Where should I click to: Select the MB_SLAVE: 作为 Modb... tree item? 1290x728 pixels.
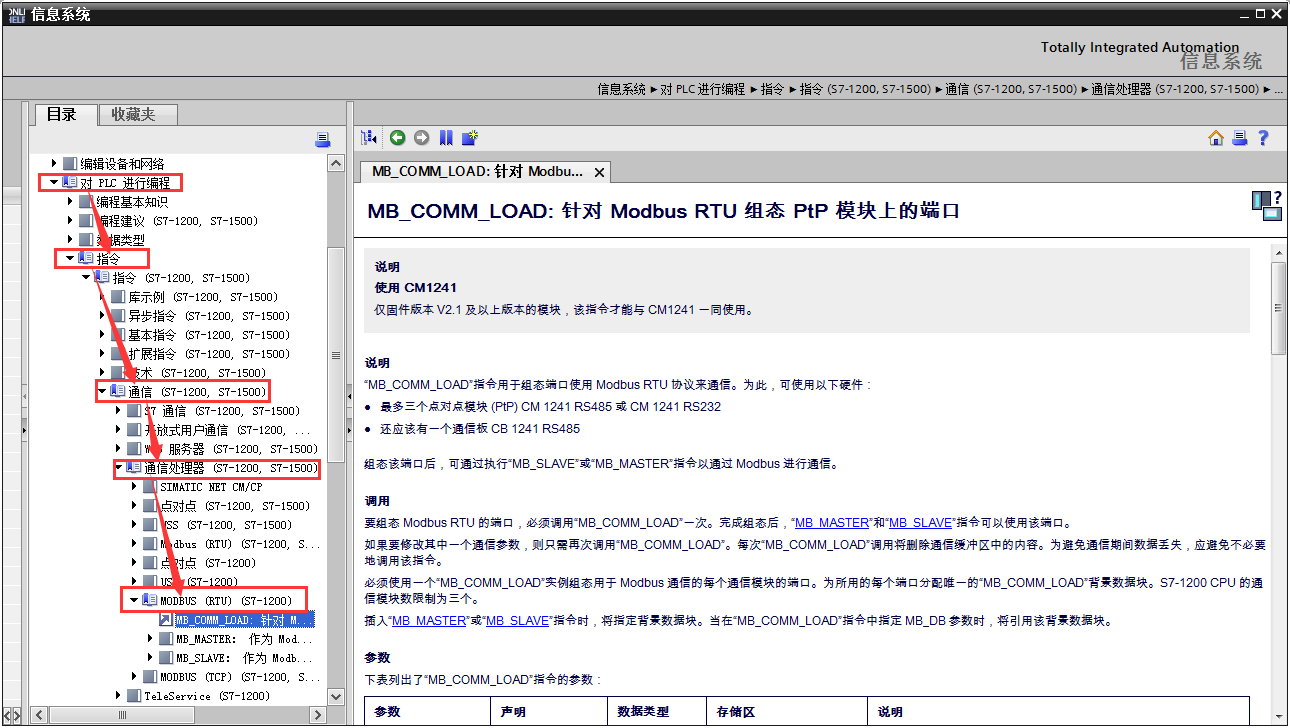coord(244,657)
